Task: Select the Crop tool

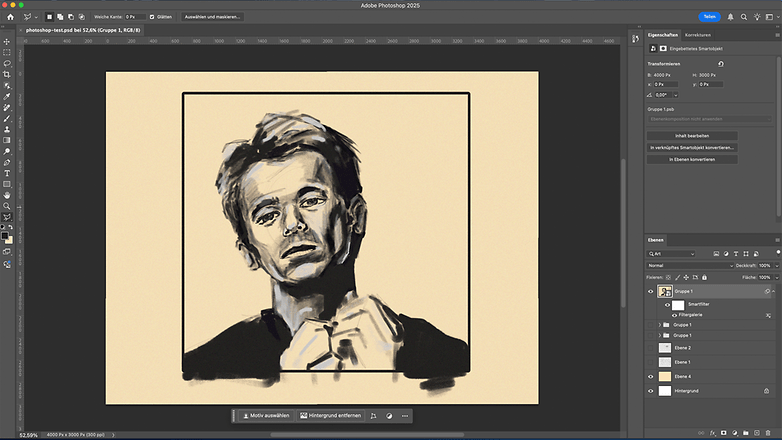Action: click(x=7, y=74)
